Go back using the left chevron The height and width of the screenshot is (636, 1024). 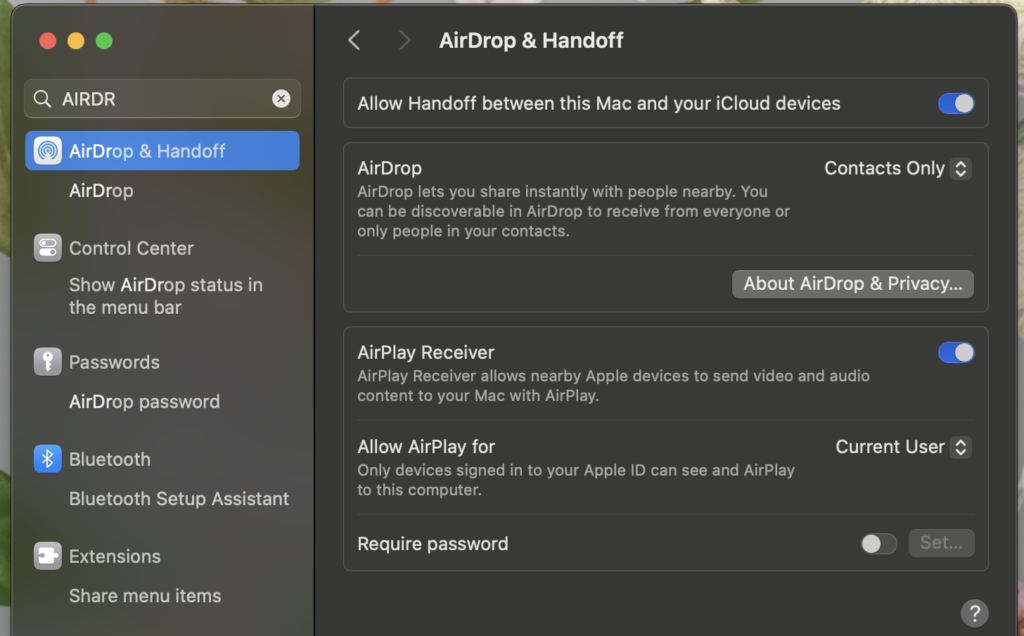354,40
